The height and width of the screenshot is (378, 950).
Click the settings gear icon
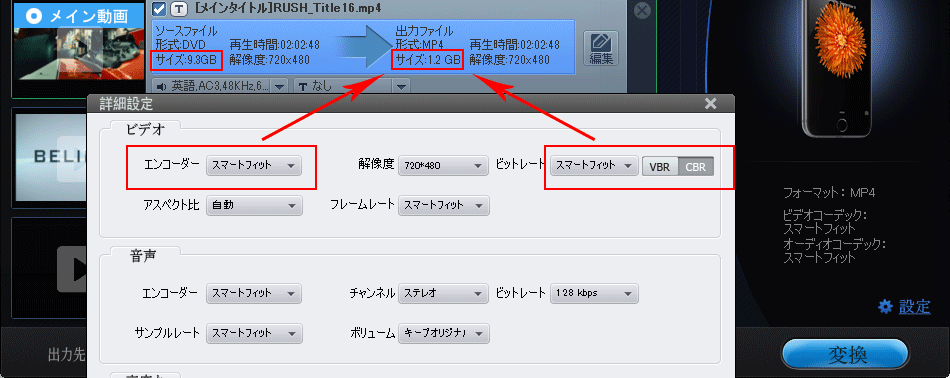(x=886, y=307)
